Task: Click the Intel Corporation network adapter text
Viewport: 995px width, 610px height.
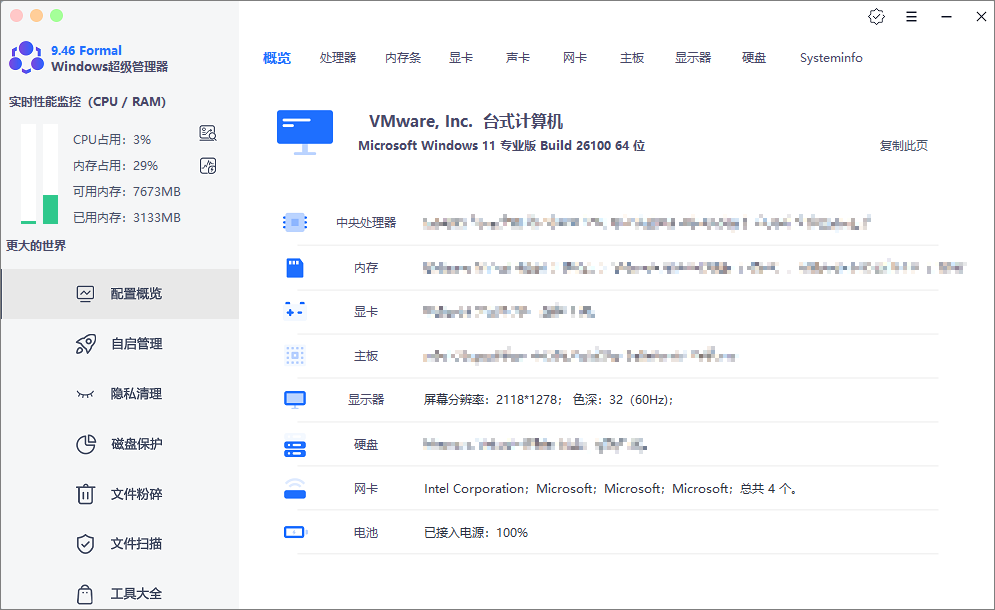Action: point(610,489)
